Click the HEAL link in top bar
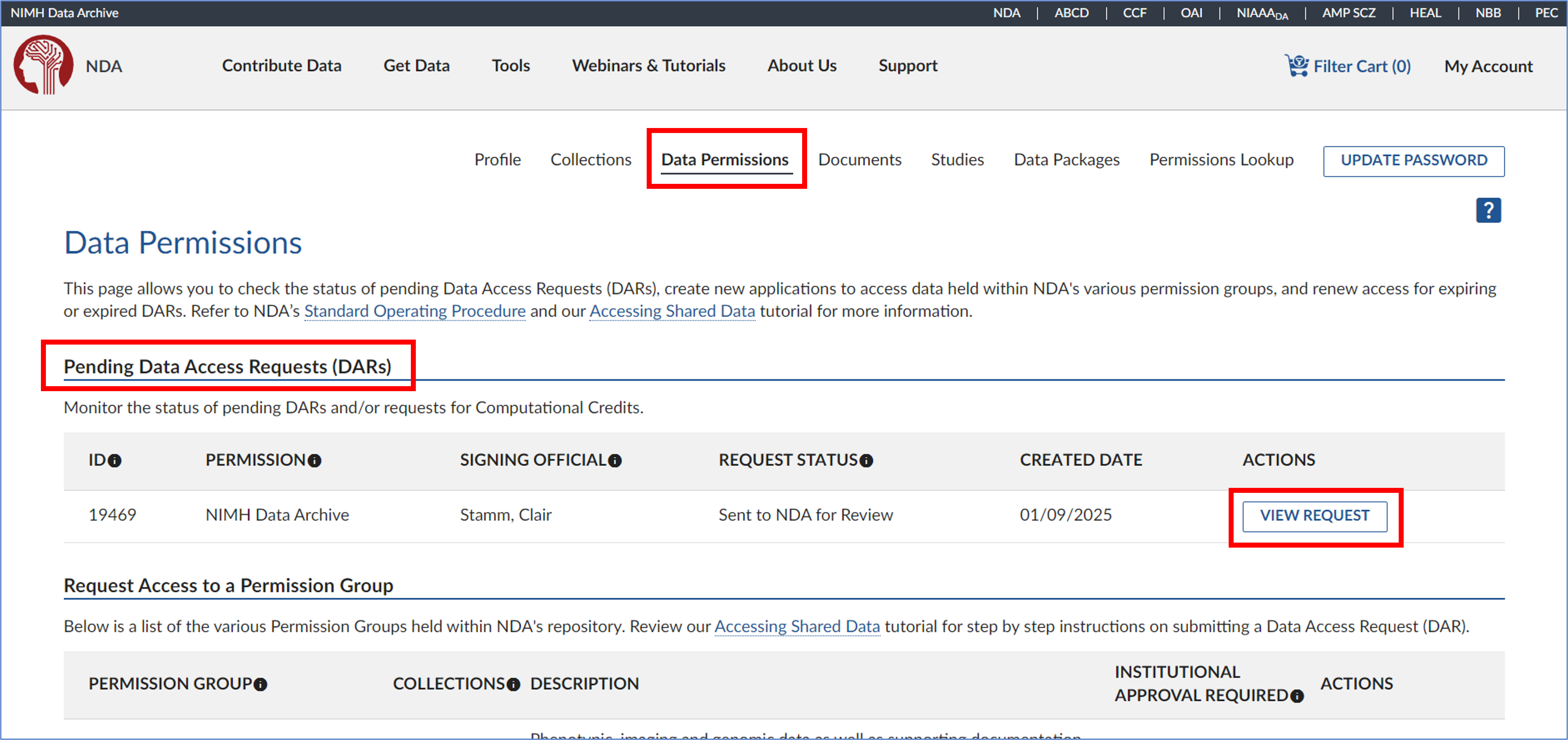 [1425, 13]
